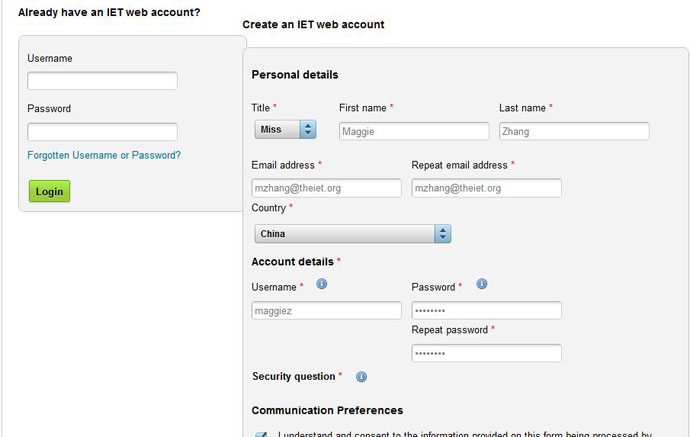
Task: Open the Security question info icon
Action: [361, 377]
